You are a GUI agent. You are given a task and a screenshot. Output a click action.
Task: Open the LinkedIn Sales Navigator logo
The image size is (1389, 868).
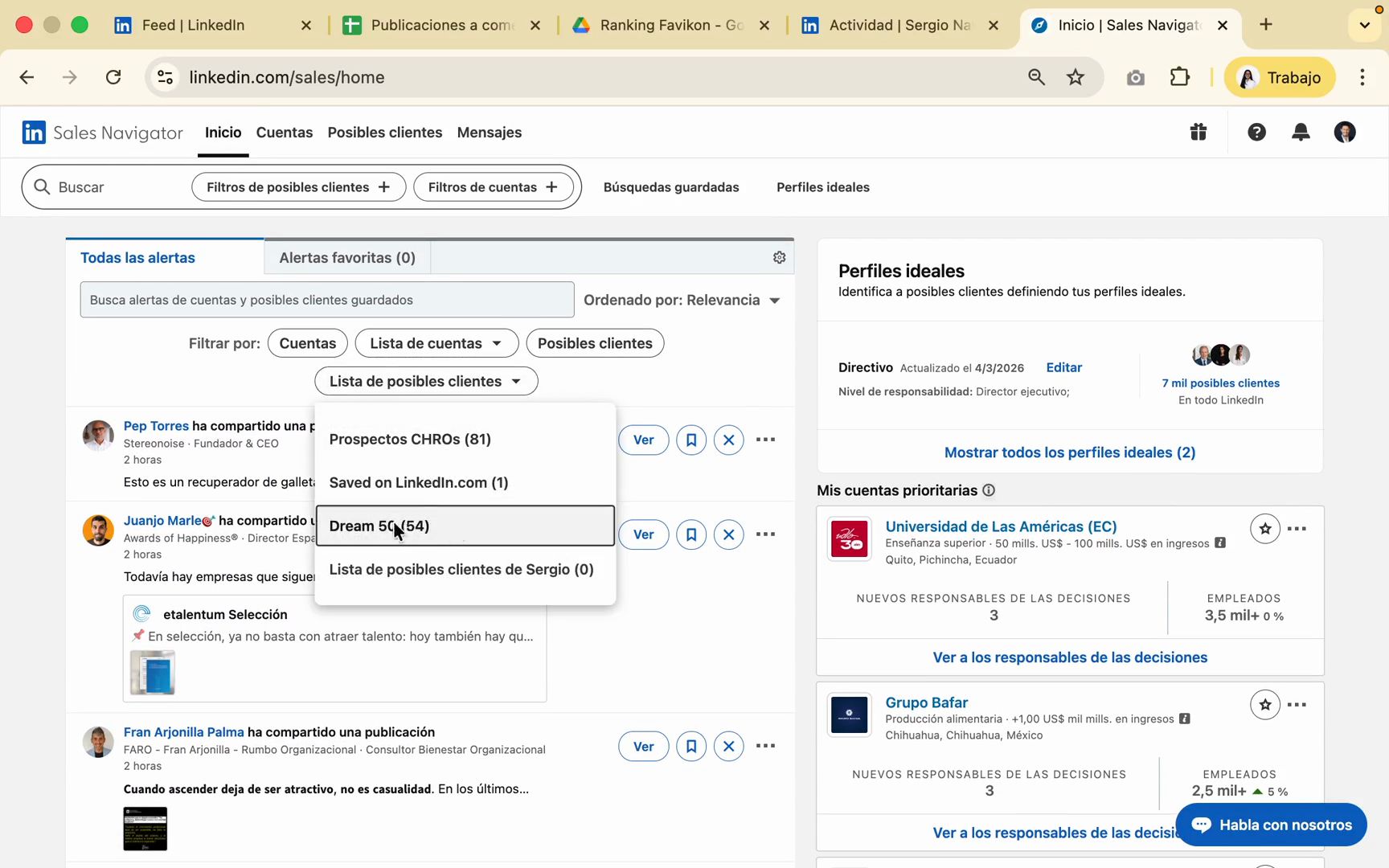click(103, 133)
